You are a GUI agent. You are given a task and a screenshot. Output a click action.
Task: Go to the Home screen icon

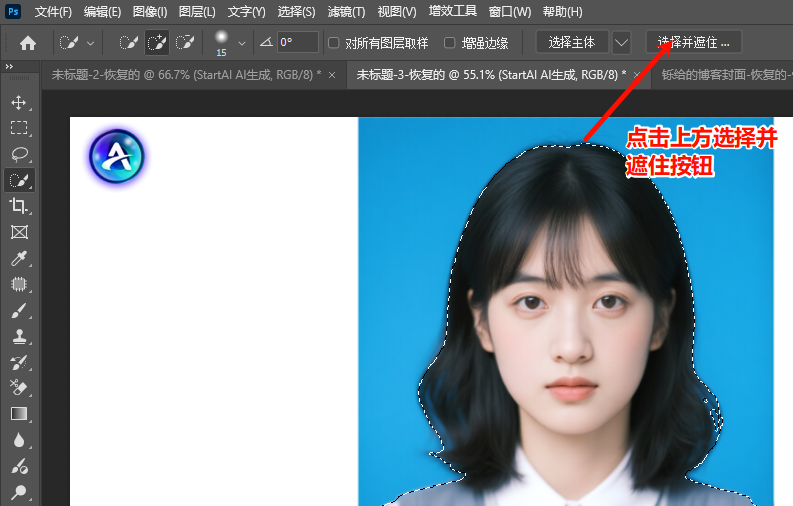tap(28, 43)
